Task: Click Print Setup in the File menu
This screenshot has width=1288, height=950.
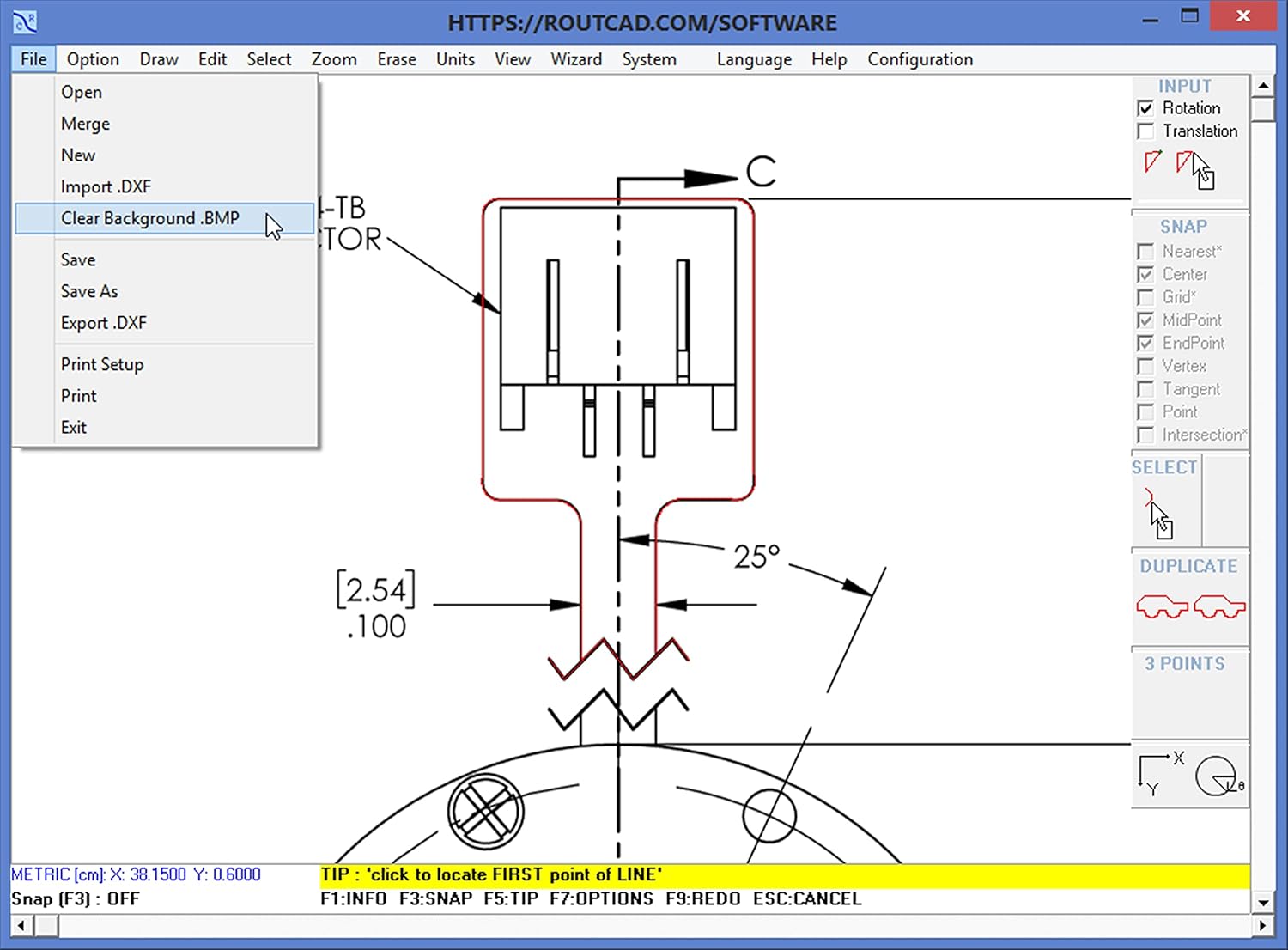Action: click(x=101, y=364)
